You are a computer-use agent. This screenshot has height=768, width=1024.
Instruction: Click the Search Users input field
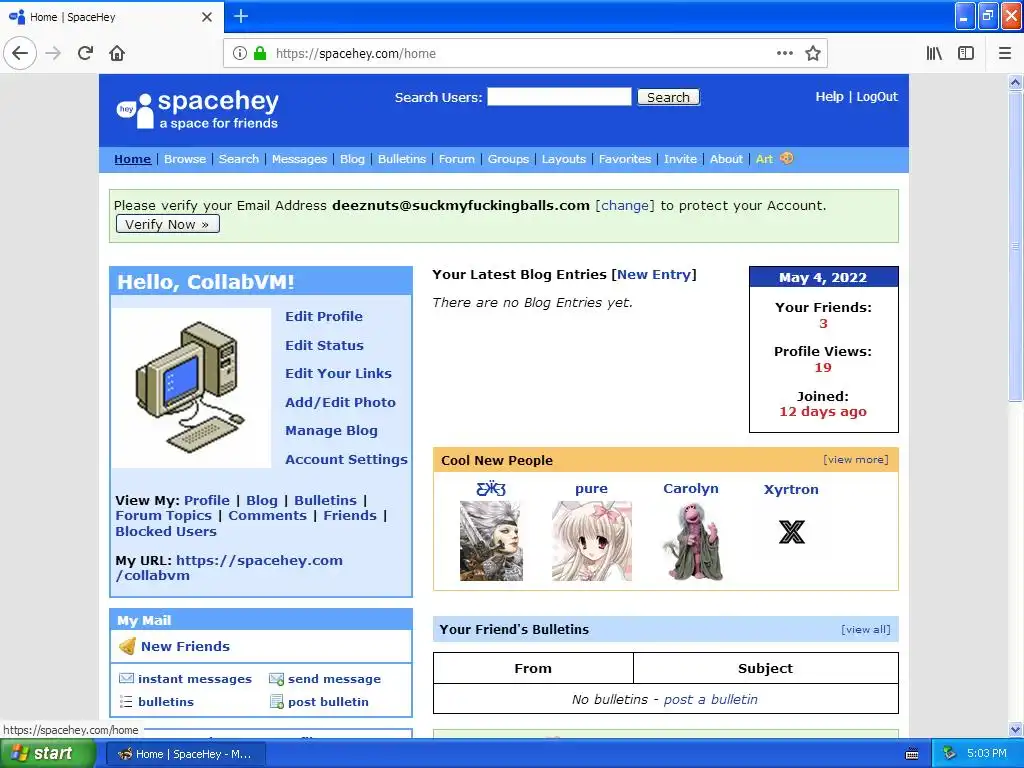click(559, 97)
